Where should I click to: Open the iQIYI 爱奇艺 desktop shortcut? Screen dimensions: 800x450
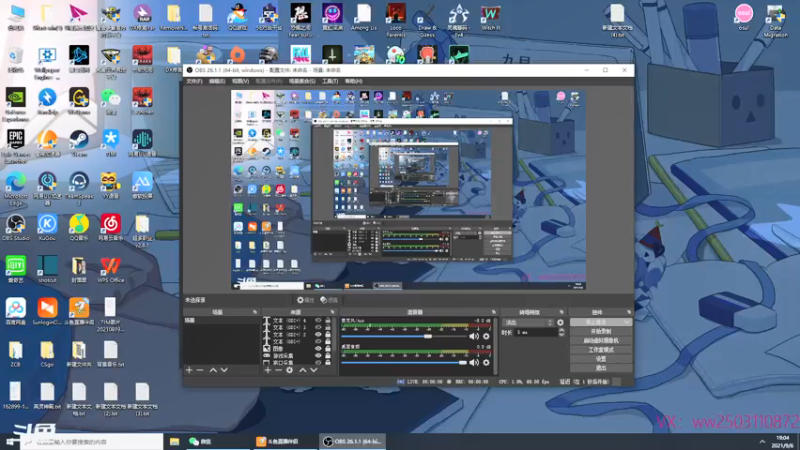(x=16, y=269)
